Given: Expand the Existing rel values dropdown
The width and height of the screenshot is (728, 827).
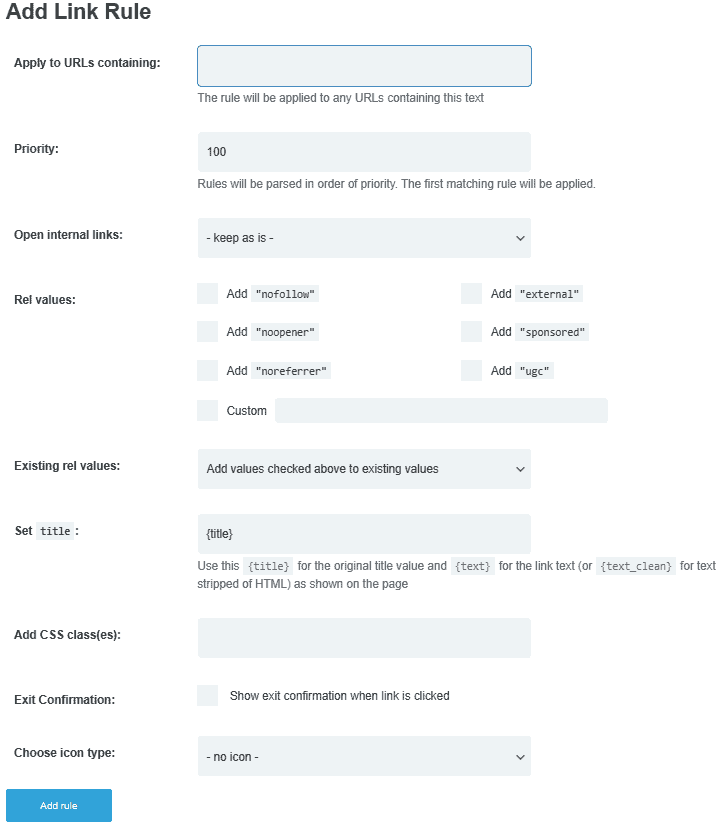Looking at the screenshot, I should [364, 469].
